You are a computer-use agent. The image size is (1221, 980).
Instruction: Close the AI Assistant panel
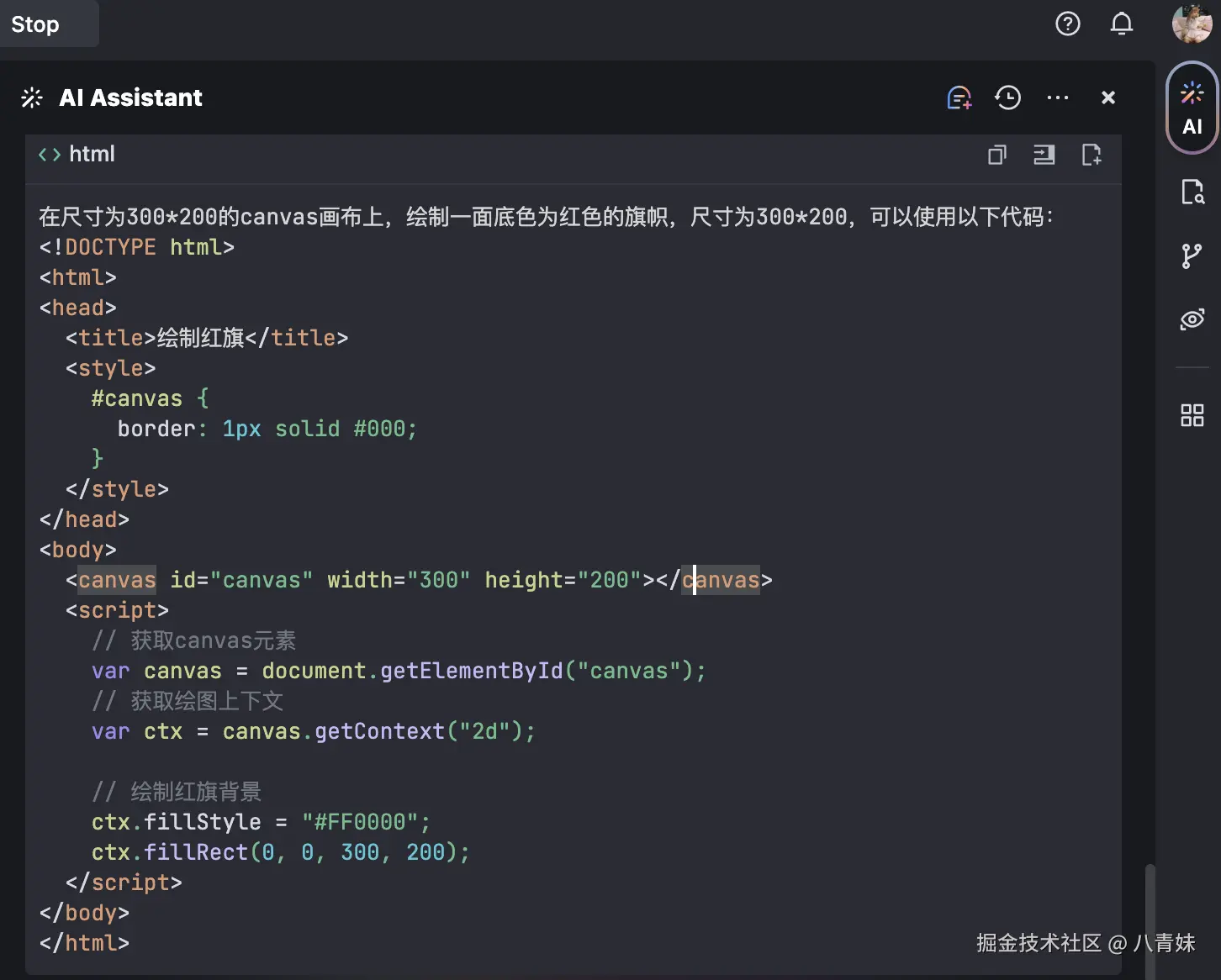coord(1107,98)
